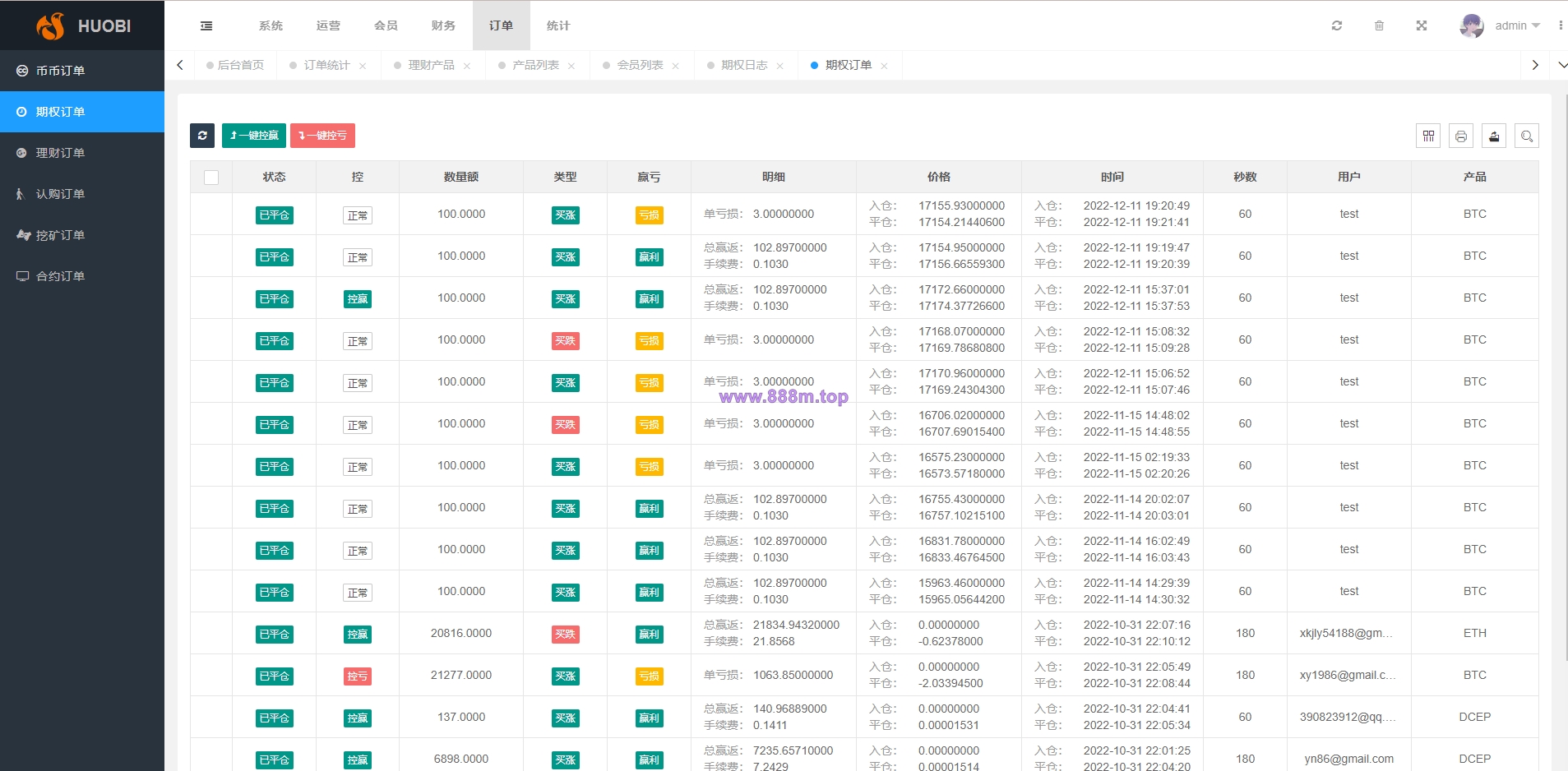Open the 系统 top menu
The height and width of the screenshot is (771, 1568).
coord(271,25)
